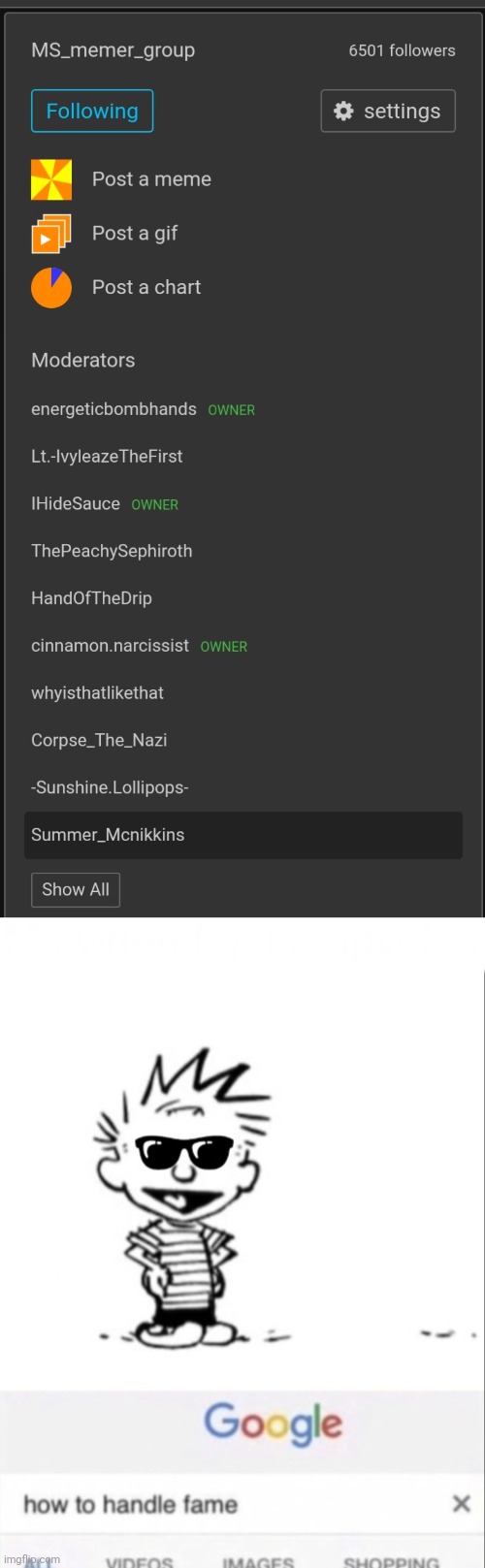Open the Images search tab
Image resolution: width=485 pixels, height=1568 pixels.
[x=258, y=1560]
